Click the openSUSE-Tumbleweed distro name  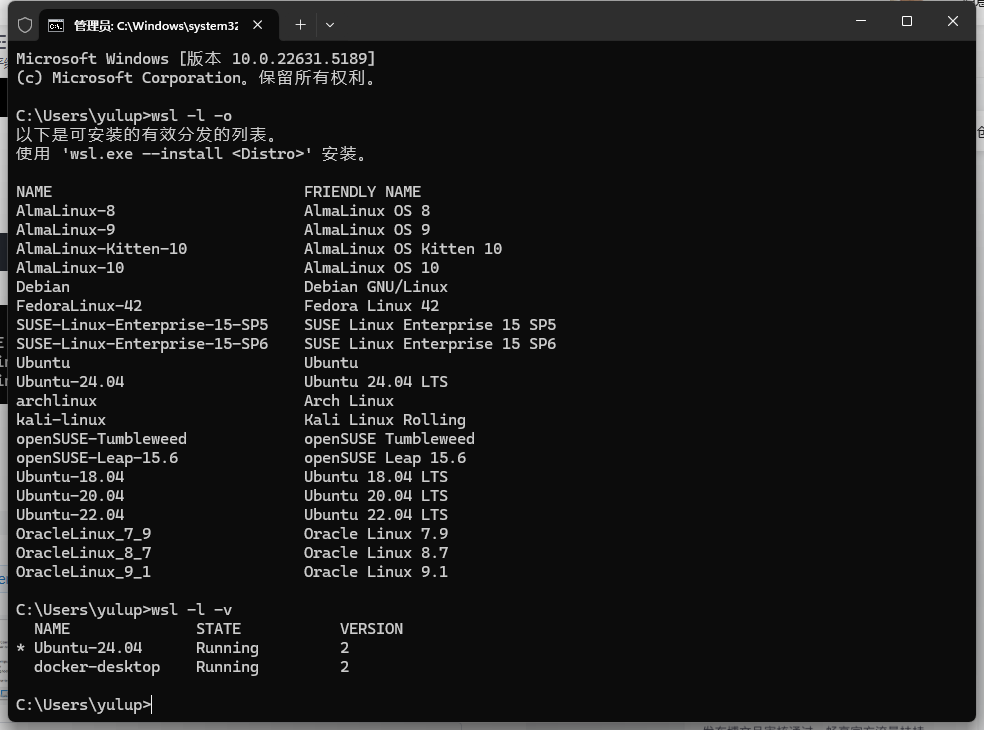pos(101,438)
